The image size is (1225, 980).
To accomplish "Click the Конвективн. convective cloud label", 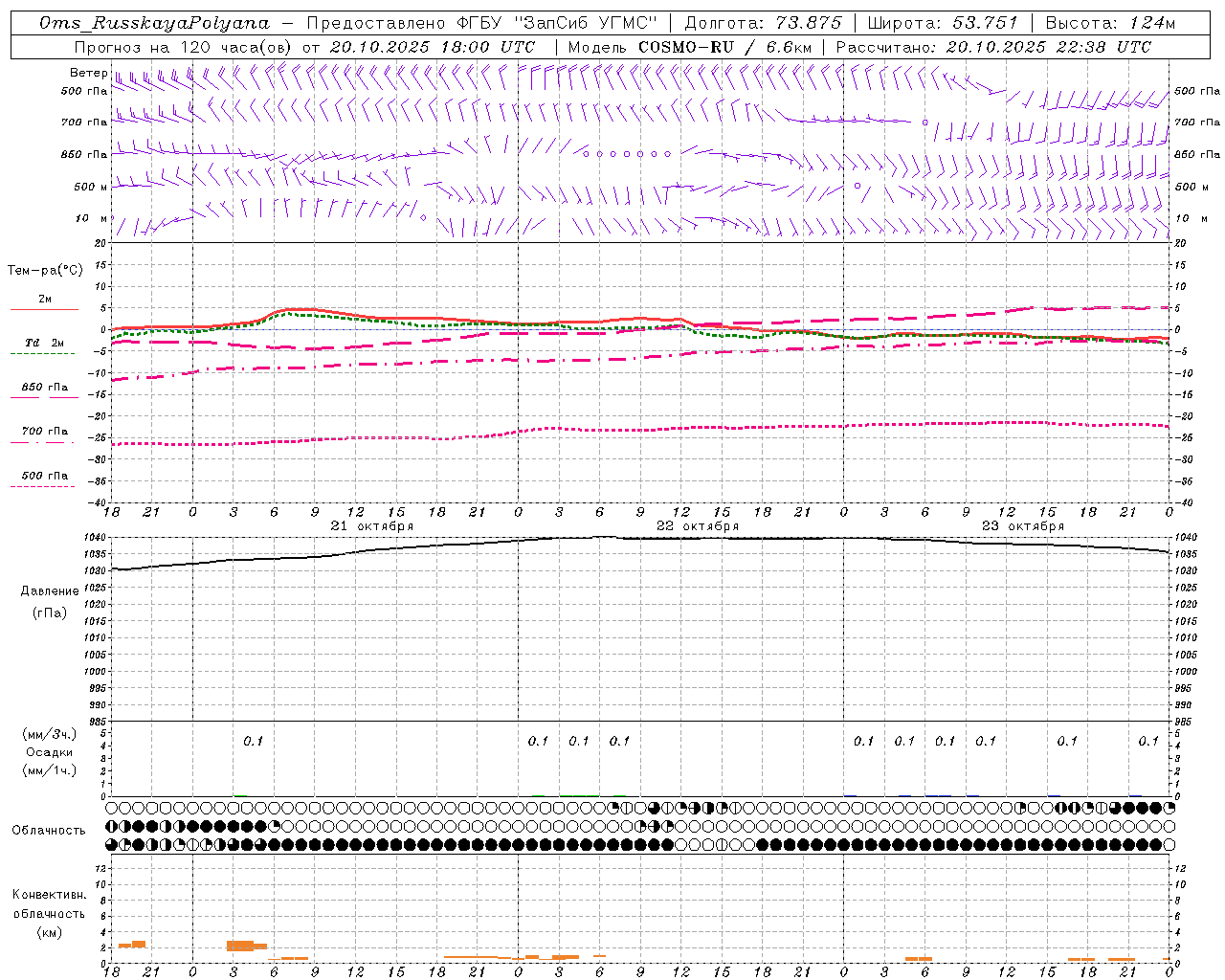I will tap(50, 895).
